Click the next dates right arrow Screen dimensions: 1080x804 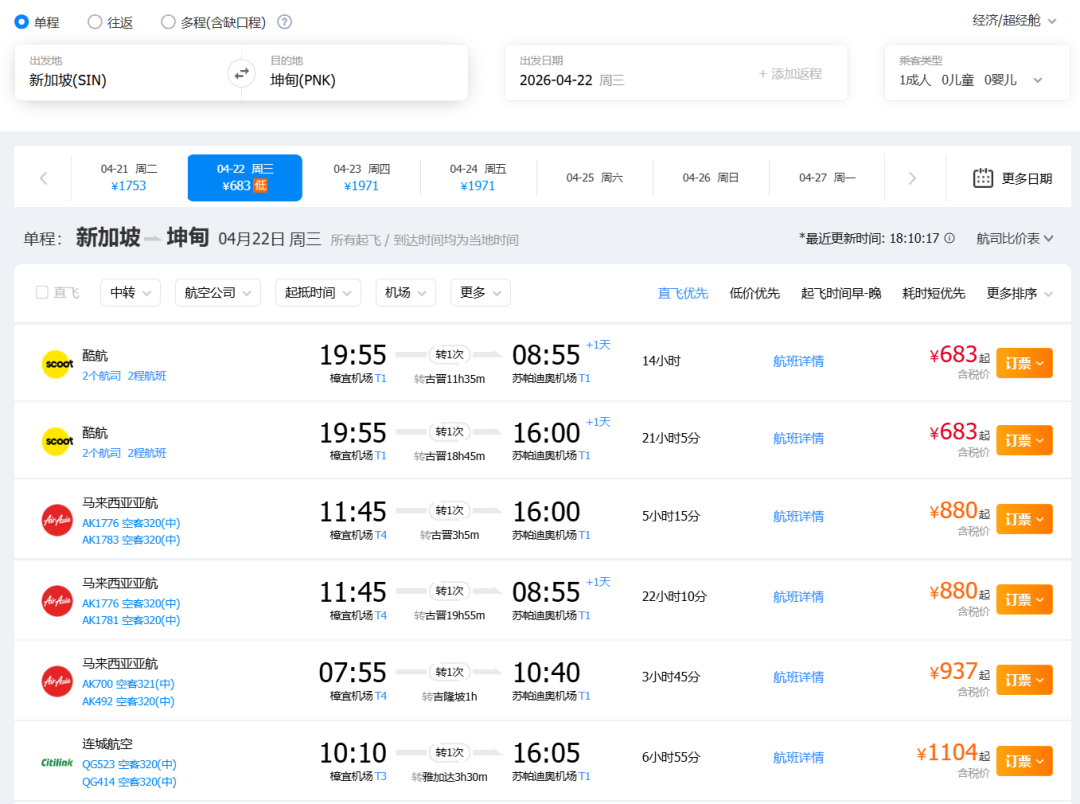(x=911, y=178)
